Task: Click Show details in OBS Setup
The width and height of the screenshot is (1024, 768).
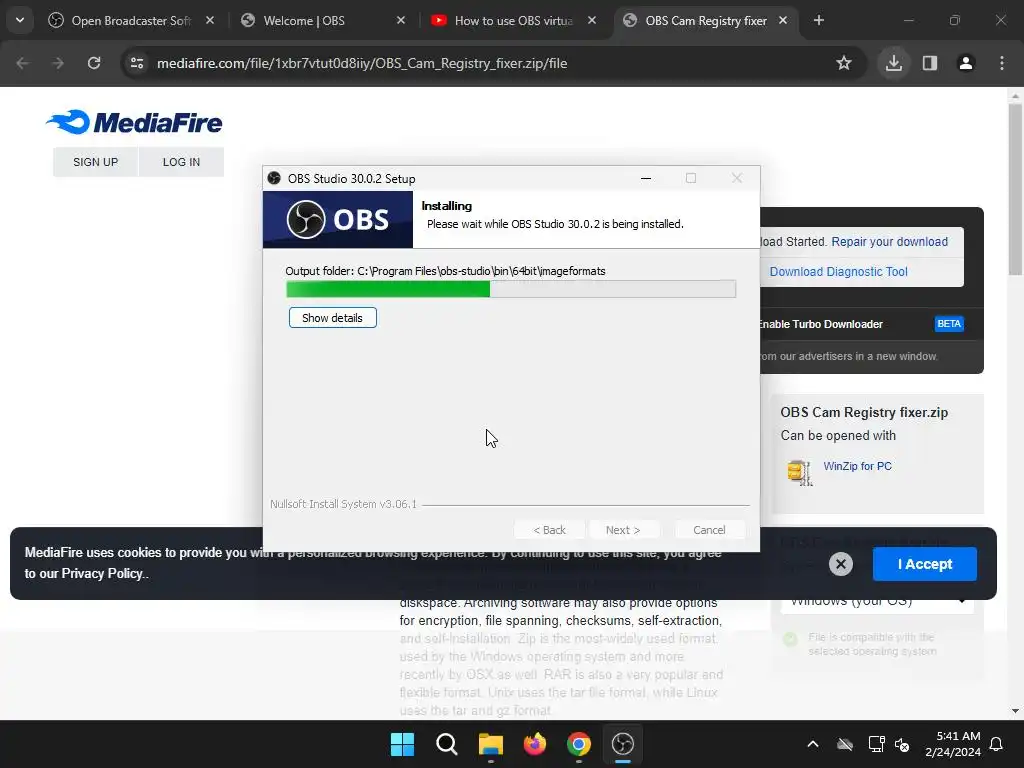Action: [x=332, y=318]
